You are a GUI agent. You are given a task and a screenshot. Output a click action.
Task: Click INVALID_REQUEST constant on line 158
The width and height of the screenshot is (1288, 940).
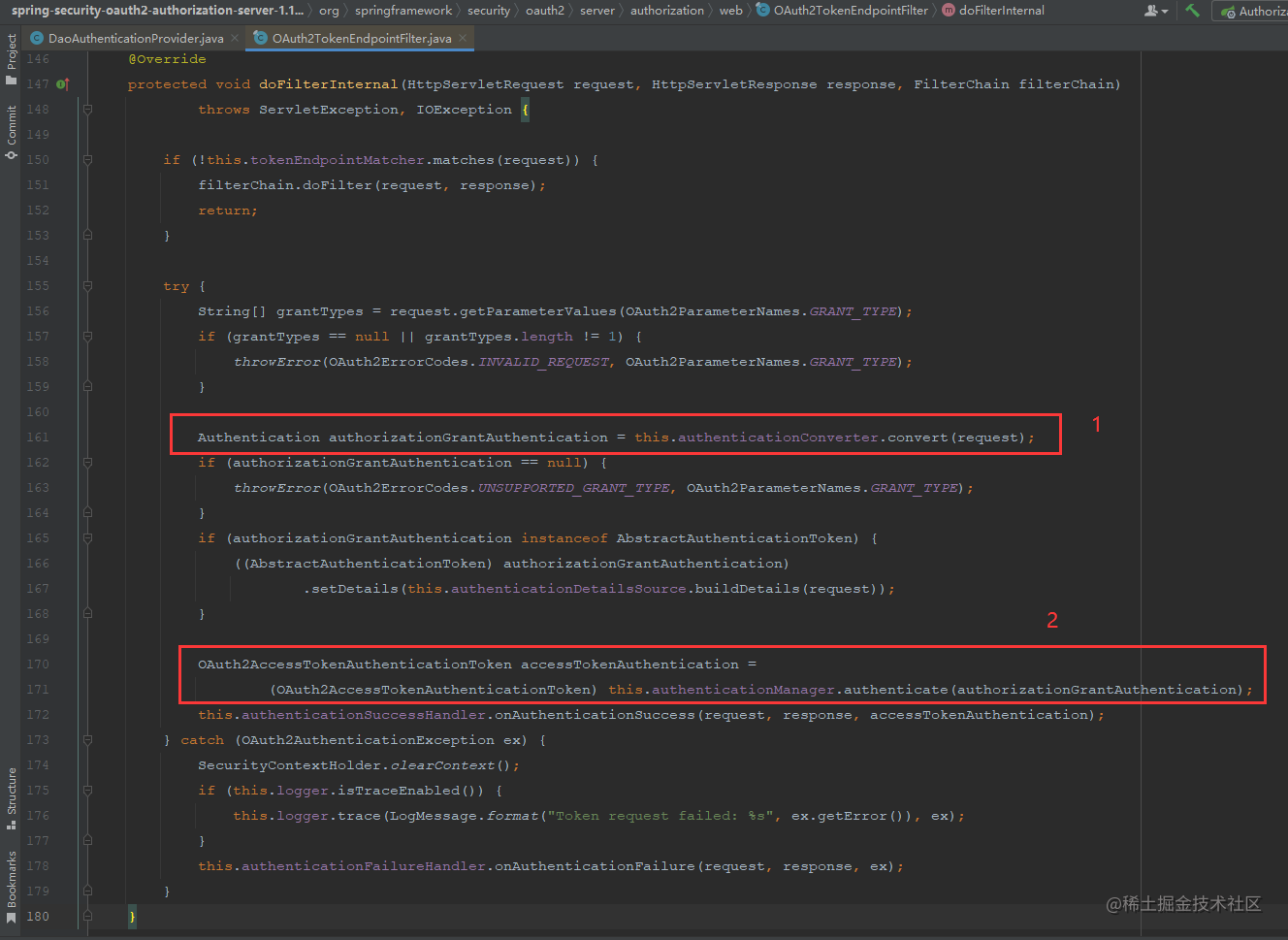click(x=543, y=362)
